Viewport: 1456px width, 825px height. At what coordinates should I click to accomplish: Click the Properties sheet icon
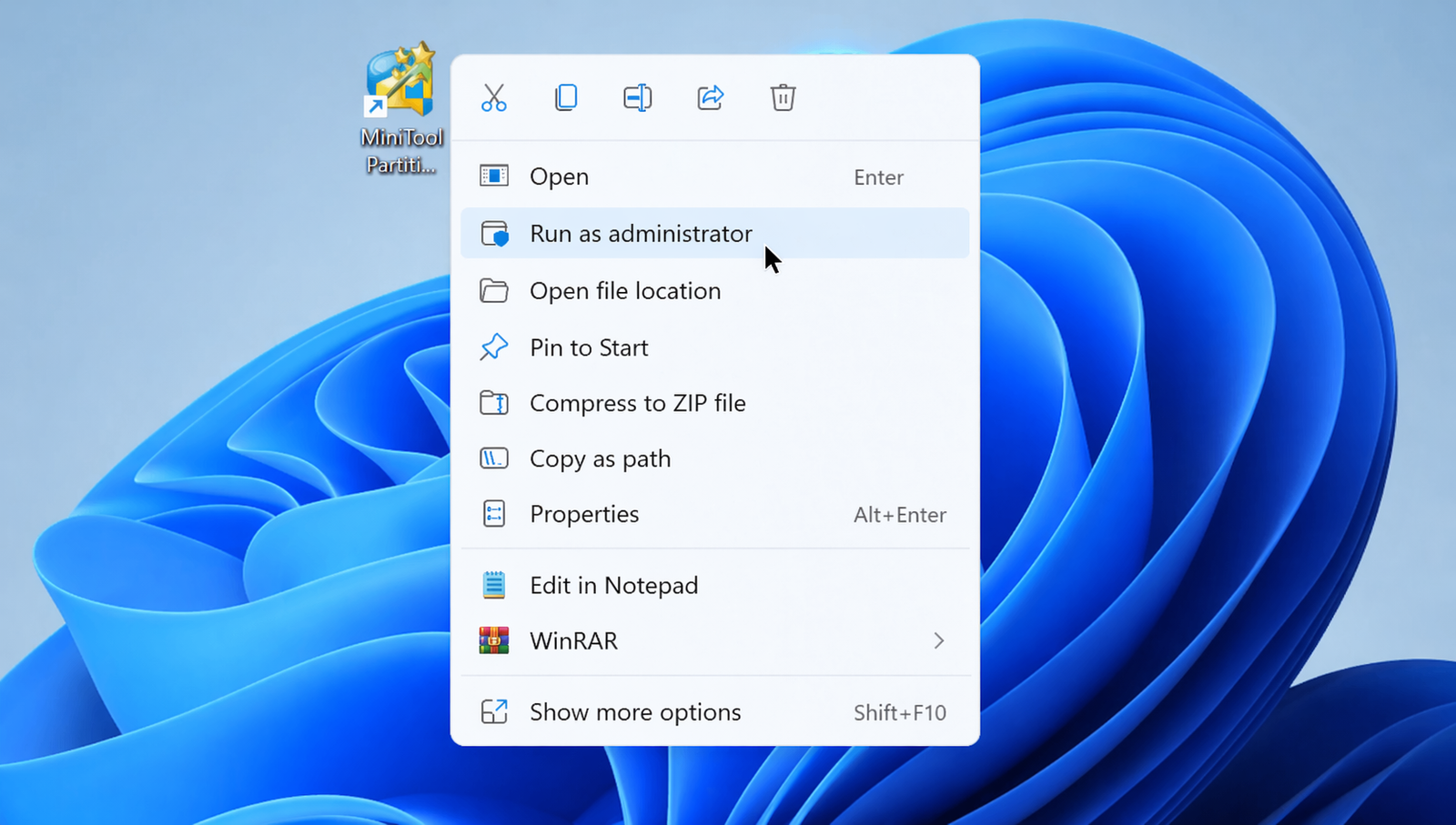(x=494, y=514)
